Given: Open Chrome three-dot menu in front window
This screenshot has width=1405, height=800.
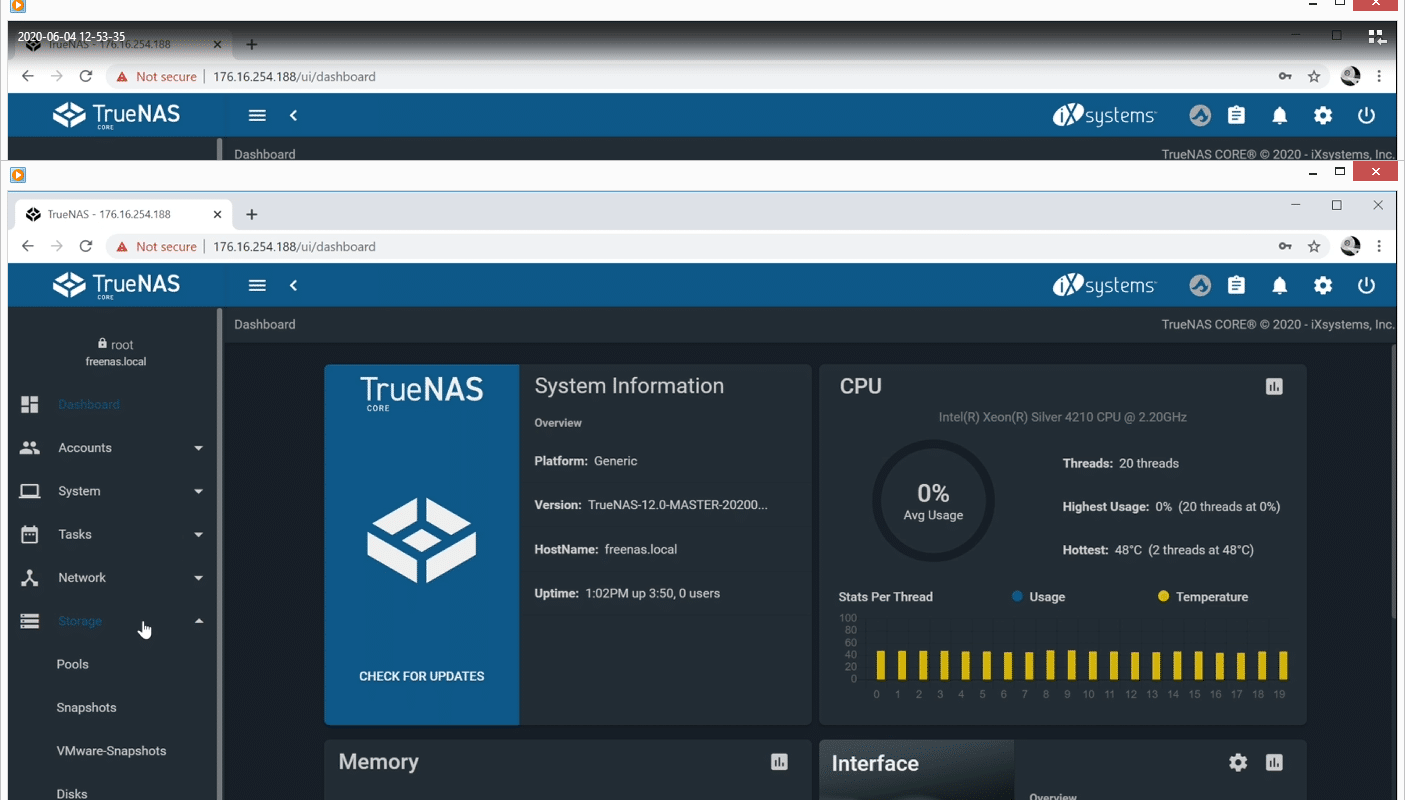Looking at the screenshot, I should [x=1379, y=246].
